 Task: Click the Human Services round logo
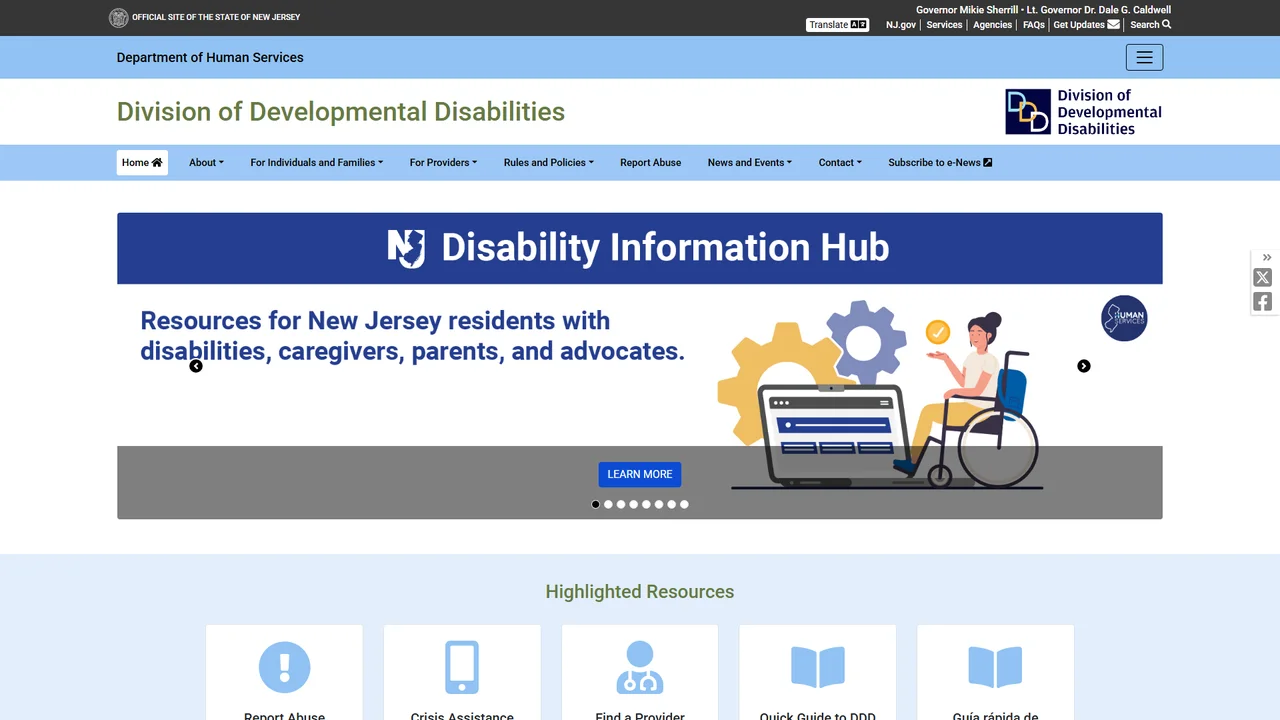click(x=1124, y=318)
